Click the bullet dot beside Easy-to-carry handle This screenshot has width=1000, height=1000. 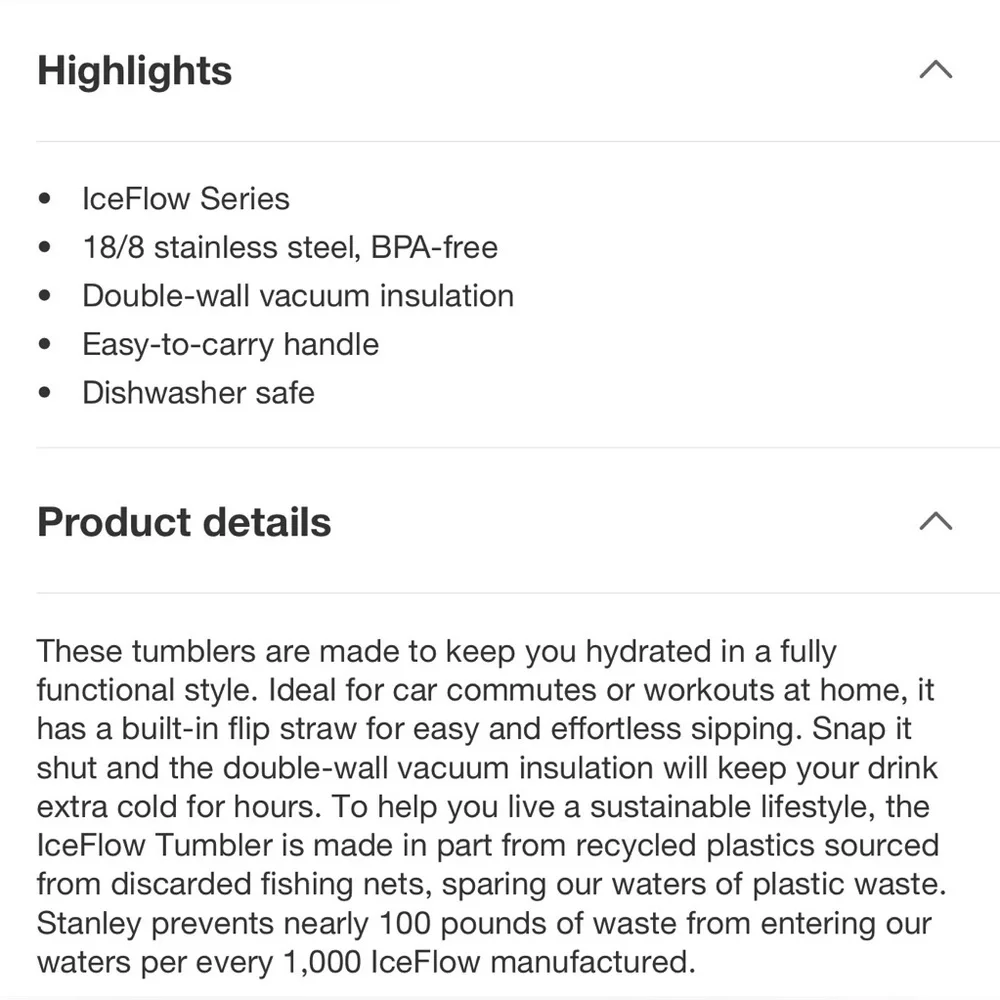[x=44, y=343]
